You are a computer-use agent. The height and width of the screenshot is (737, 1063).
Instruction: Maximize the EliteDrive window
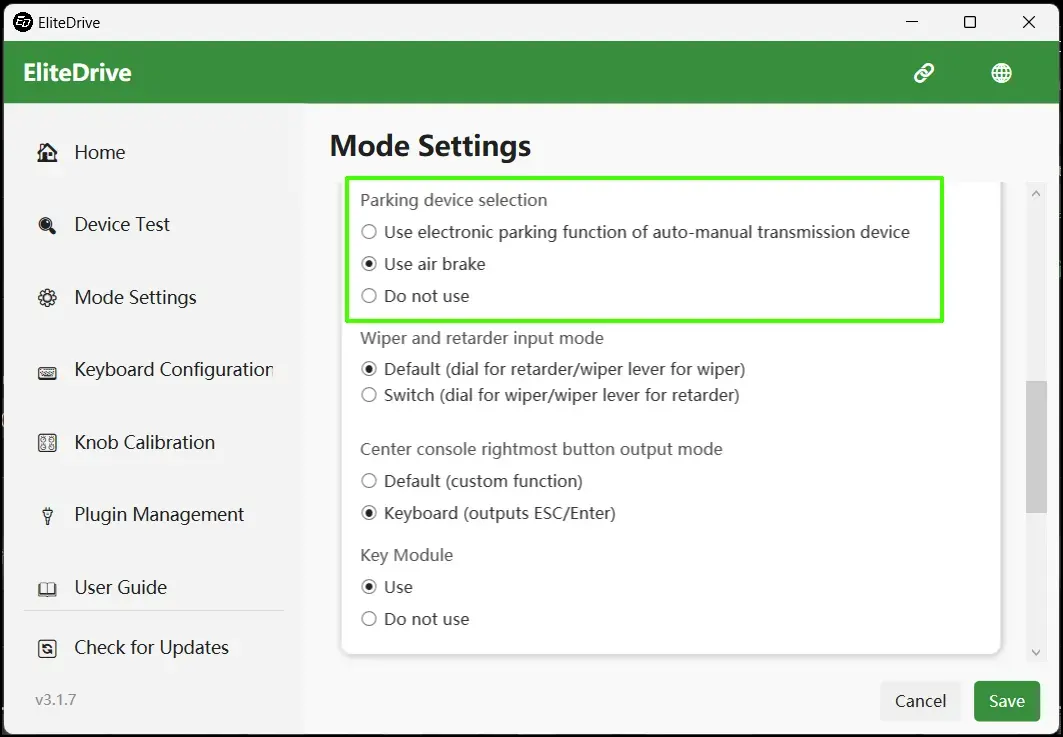pos(970,22)
